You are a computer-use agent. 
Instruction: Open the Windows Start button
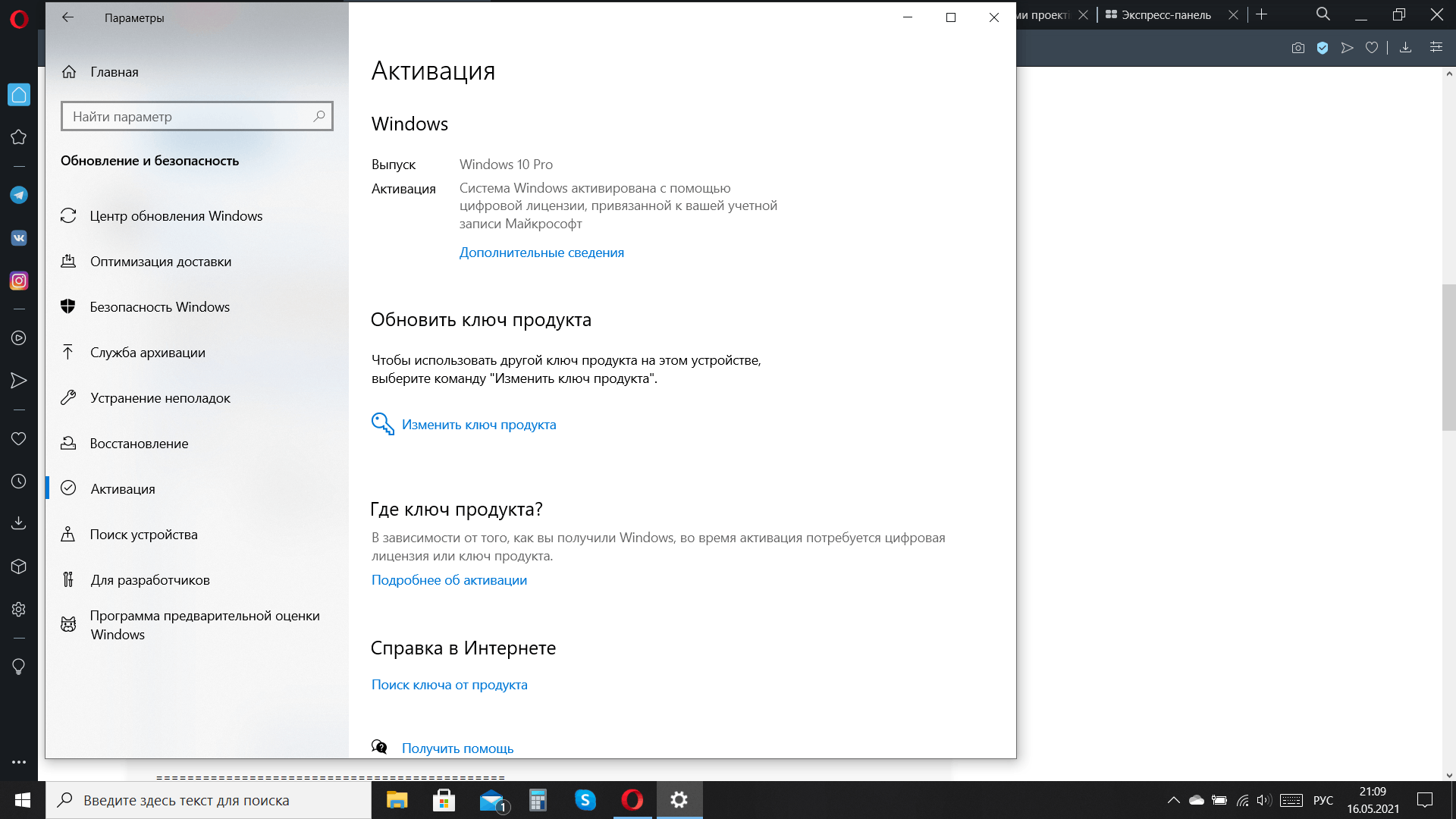[23, 800]
